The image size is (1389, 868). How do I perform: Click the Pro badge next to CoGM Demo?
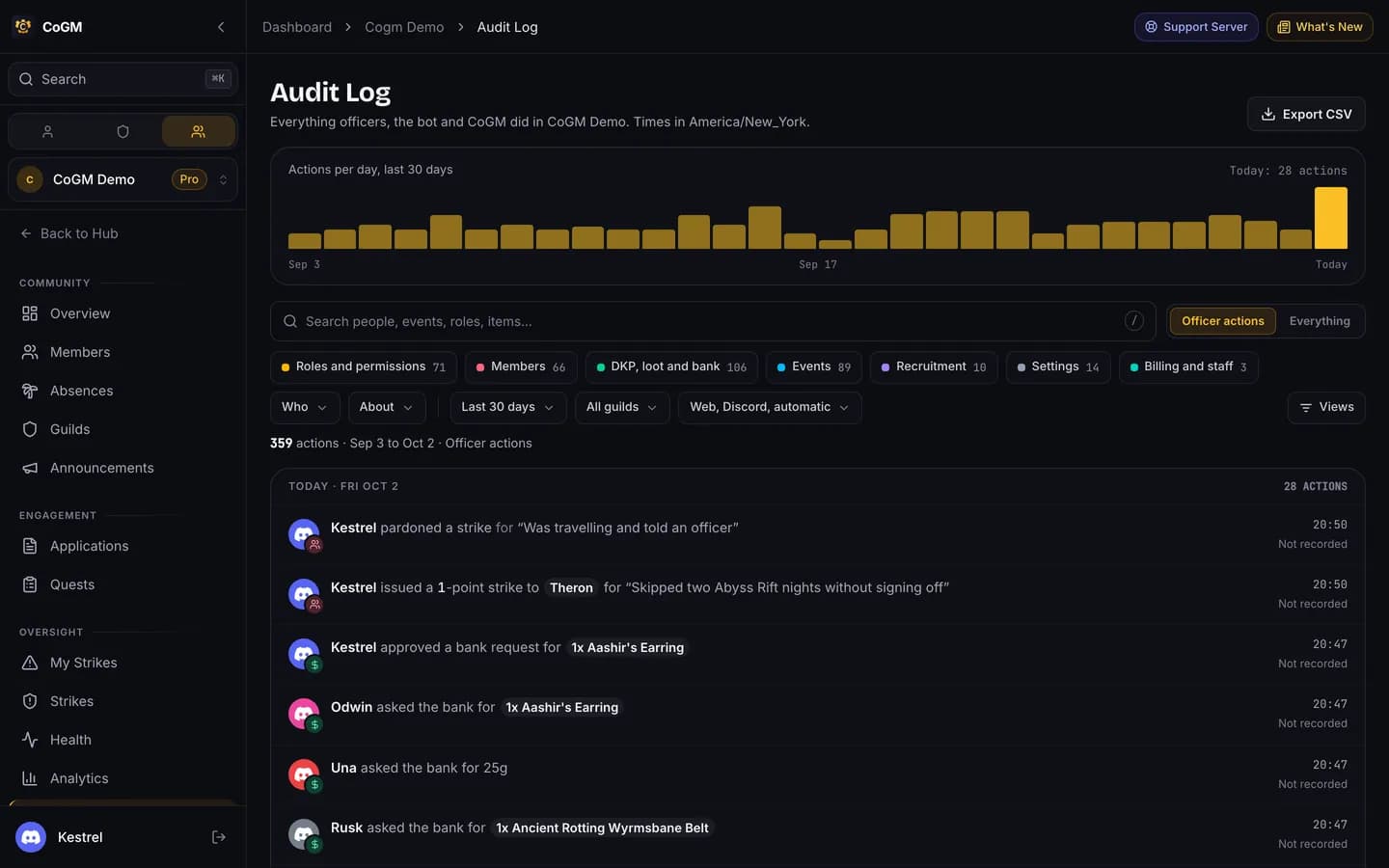(x=189, y=179)
